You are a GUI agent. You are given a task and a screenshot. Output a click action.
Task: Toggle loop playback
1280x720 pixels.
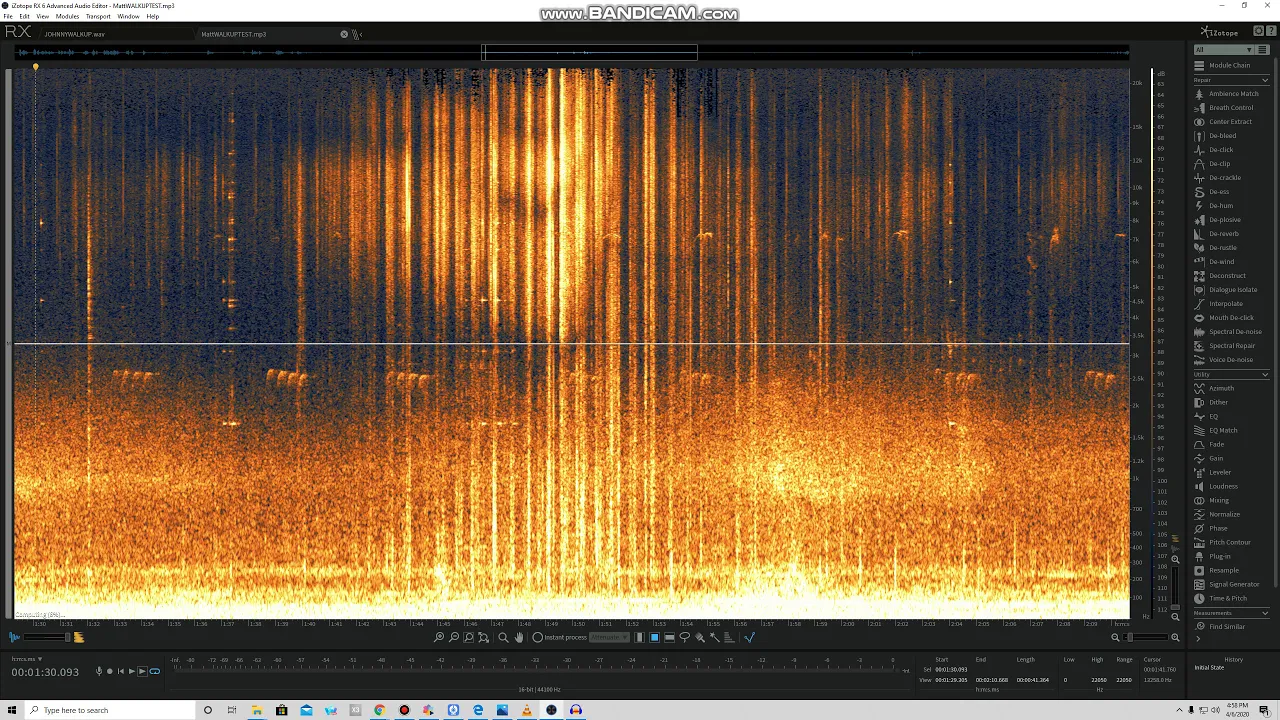154,671
